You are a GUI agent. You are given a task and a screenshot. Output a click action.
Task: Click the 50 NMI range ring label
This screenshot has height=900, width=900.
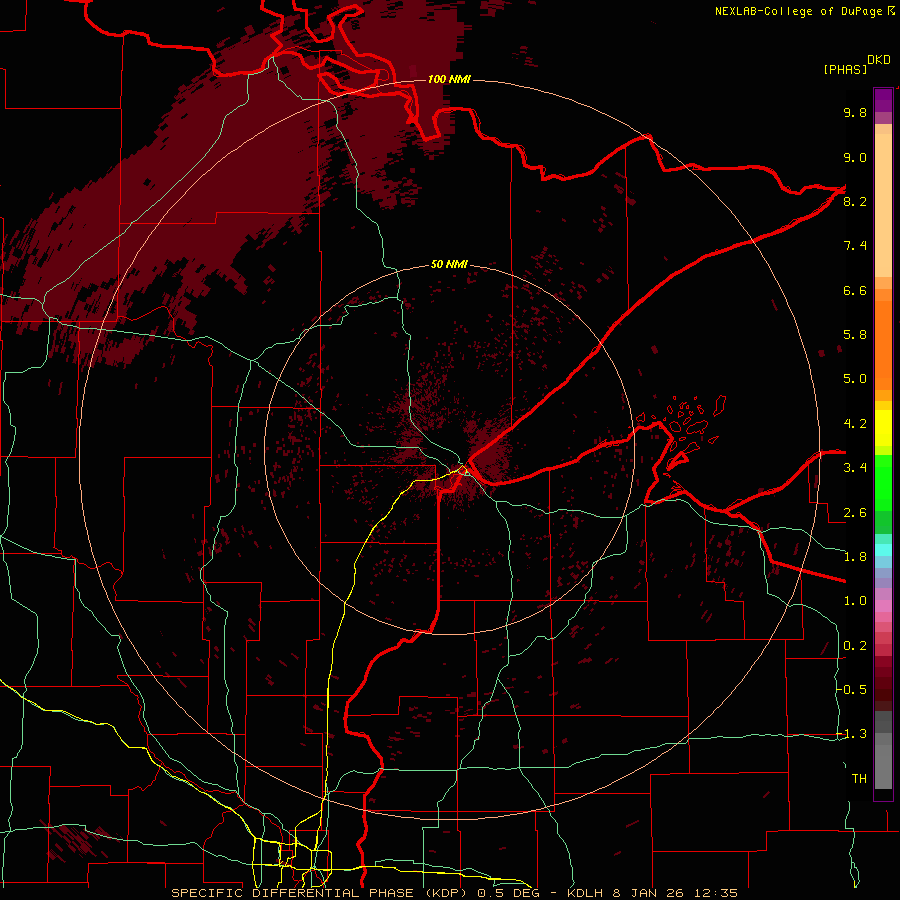[x=449, y=265]
